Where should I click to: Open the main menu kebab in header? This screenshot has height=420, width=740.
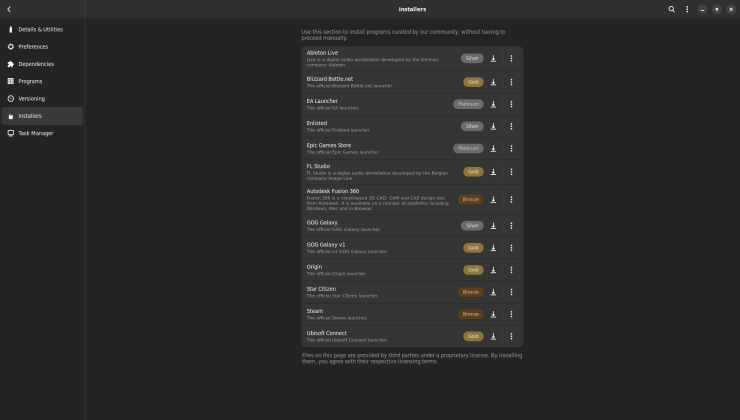point(687,9)
